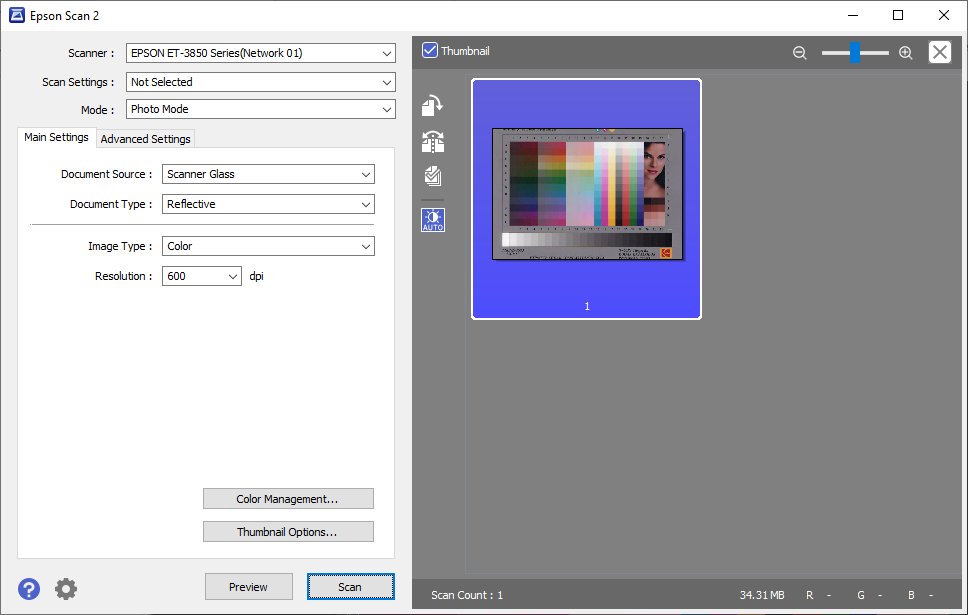The height and width of the screenshot is (615, 968).
Task: Uncheck the Thumbnail checkbox
Action: pyautogui.click(x=430, y=51)
